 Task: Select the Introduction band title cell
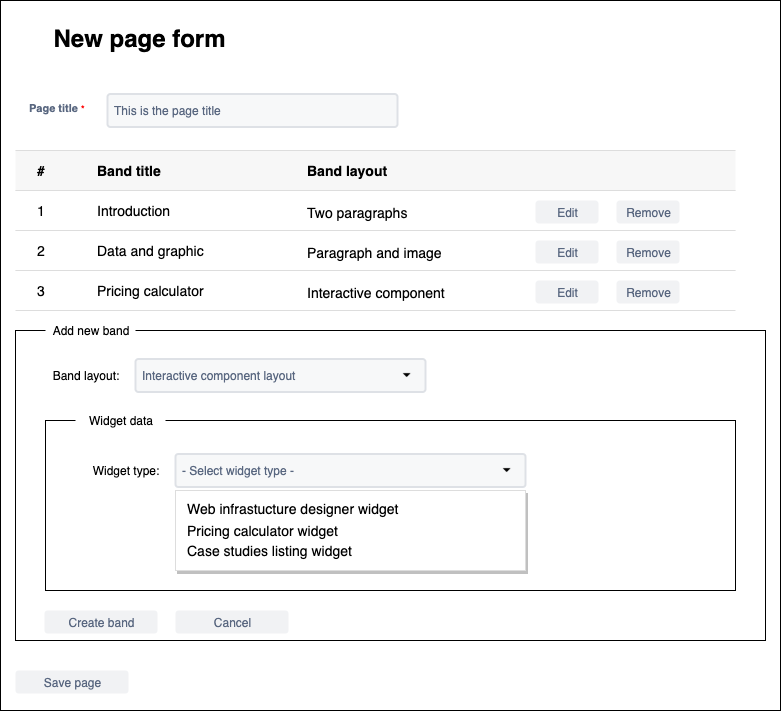point(133,211)
